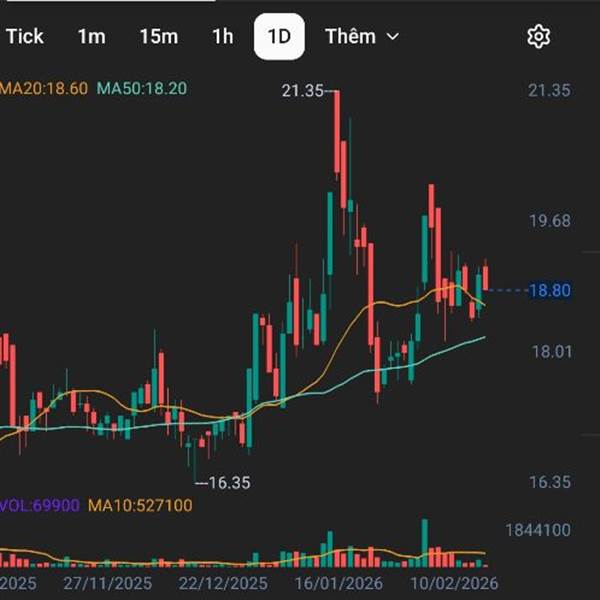Tap the MA20:18.60 indicator label
The height and width of the screenshot is (600, 600).
pyautogui.click(x=44, y=88)
